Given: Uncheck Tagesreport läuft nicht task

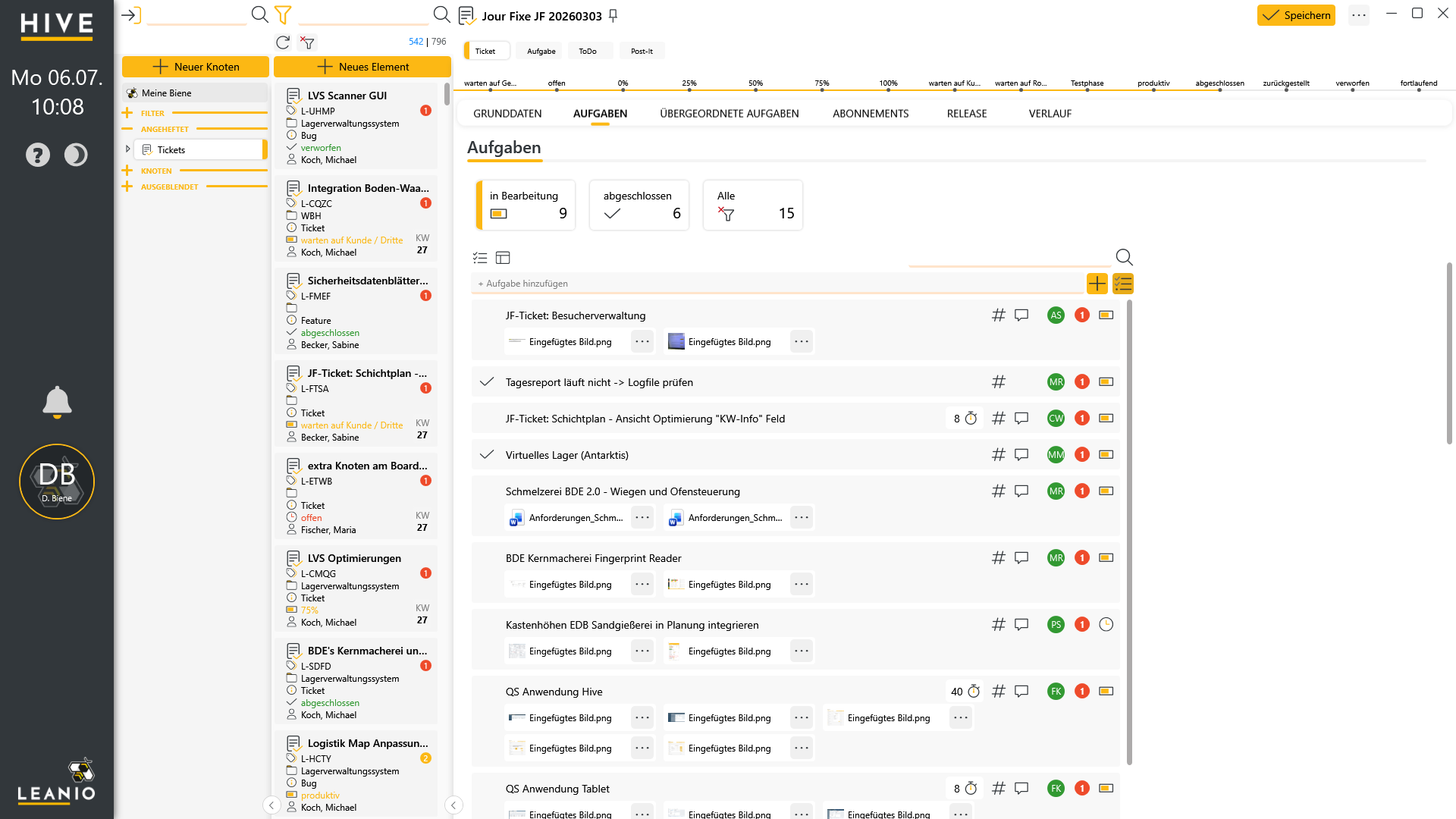Looking at the screenshot, I should tap(487, 381).
